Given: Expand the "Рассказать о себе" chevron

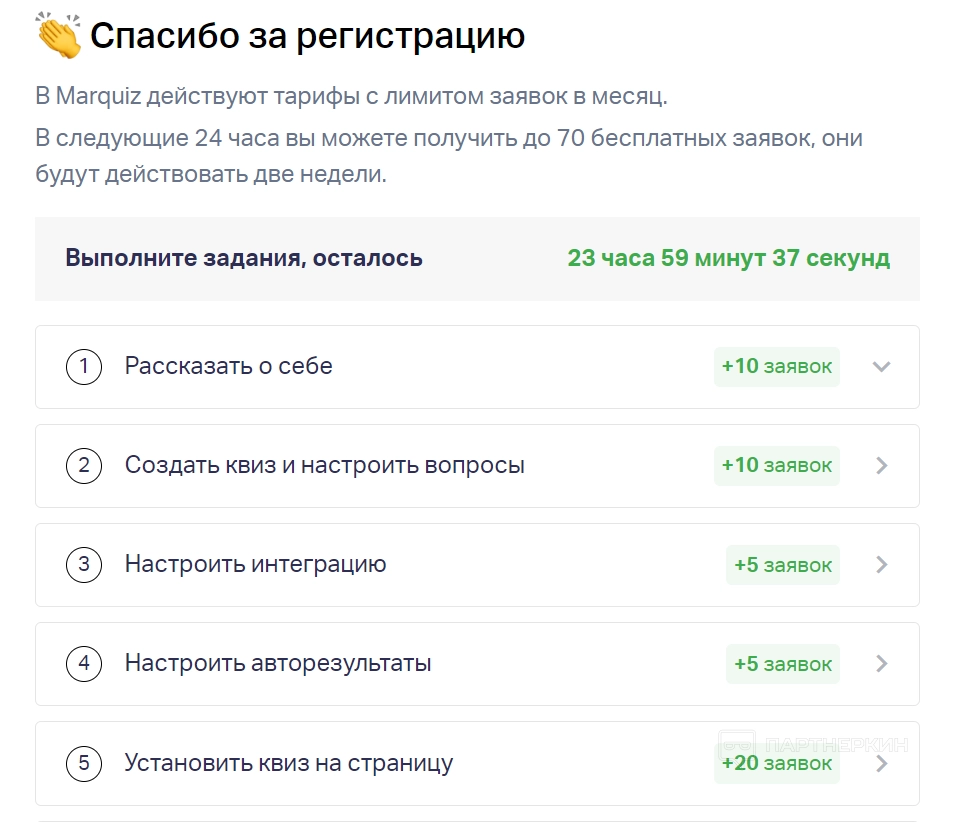Looking at the screenshot, I should [881, 367].
